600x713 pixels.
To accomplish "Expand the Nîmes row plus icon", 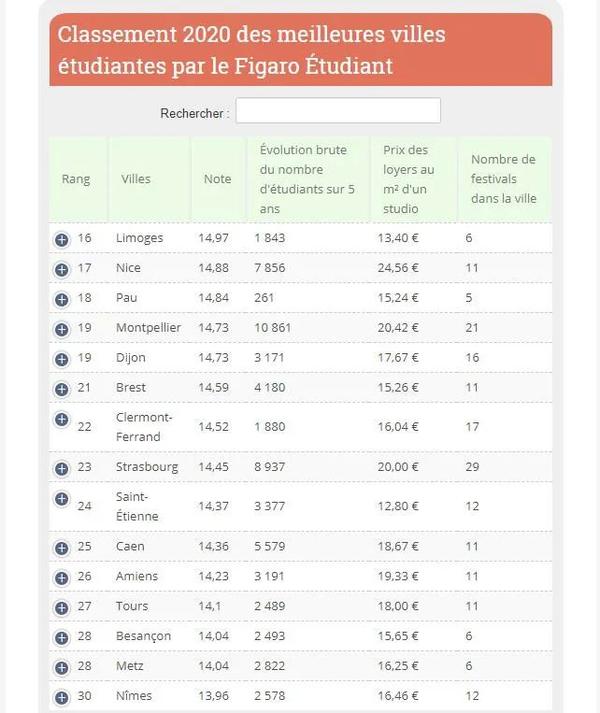I will 61,698.
